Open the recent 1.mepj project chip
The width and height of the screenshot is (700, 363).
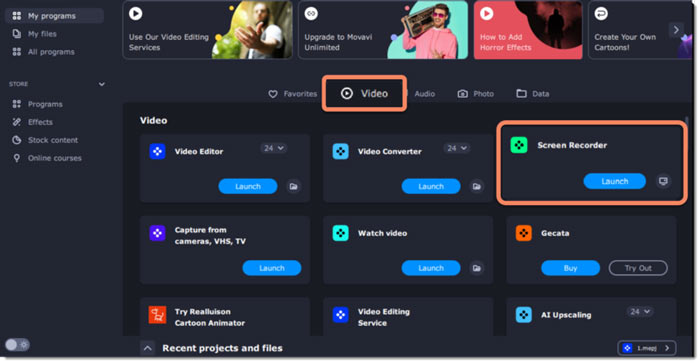646,348
